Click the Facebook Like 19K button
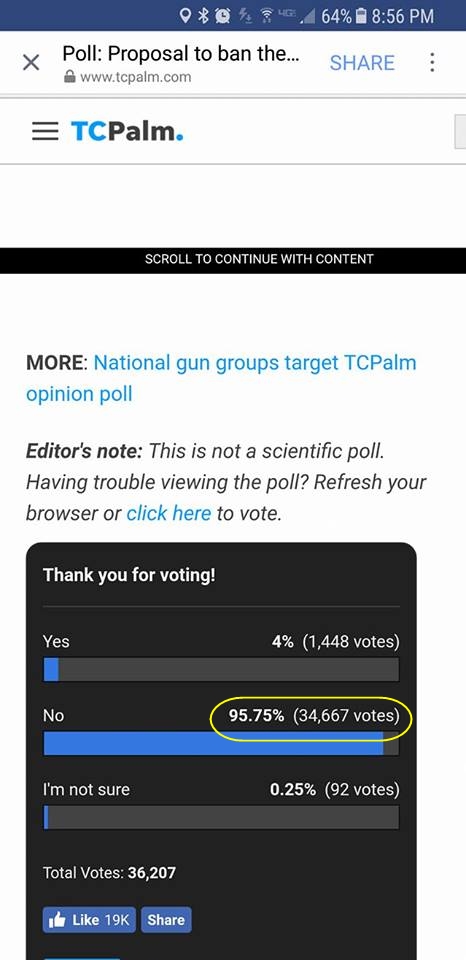 (90, 920)
